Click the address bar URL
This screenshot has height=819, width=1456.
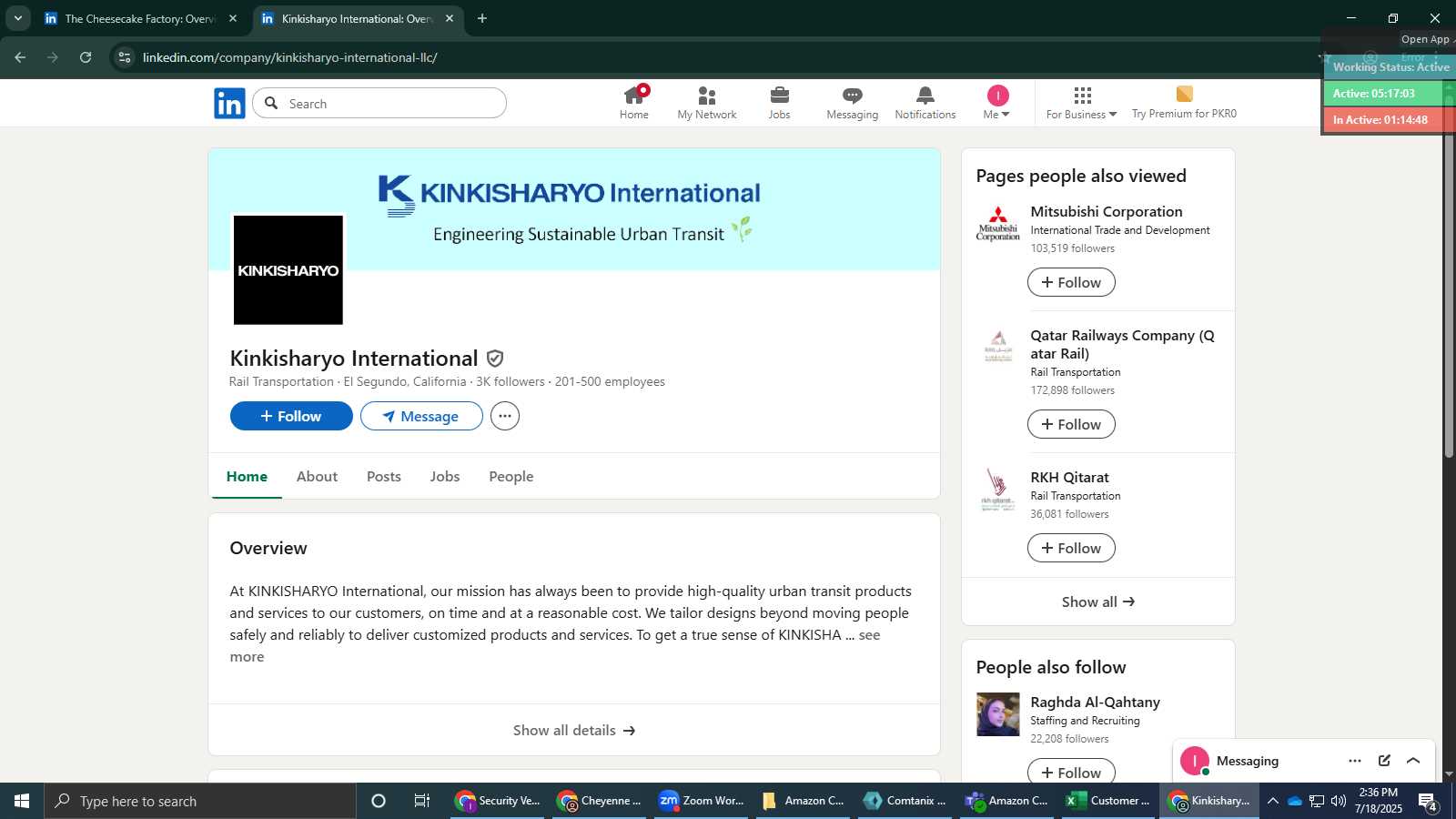[289, 57]
